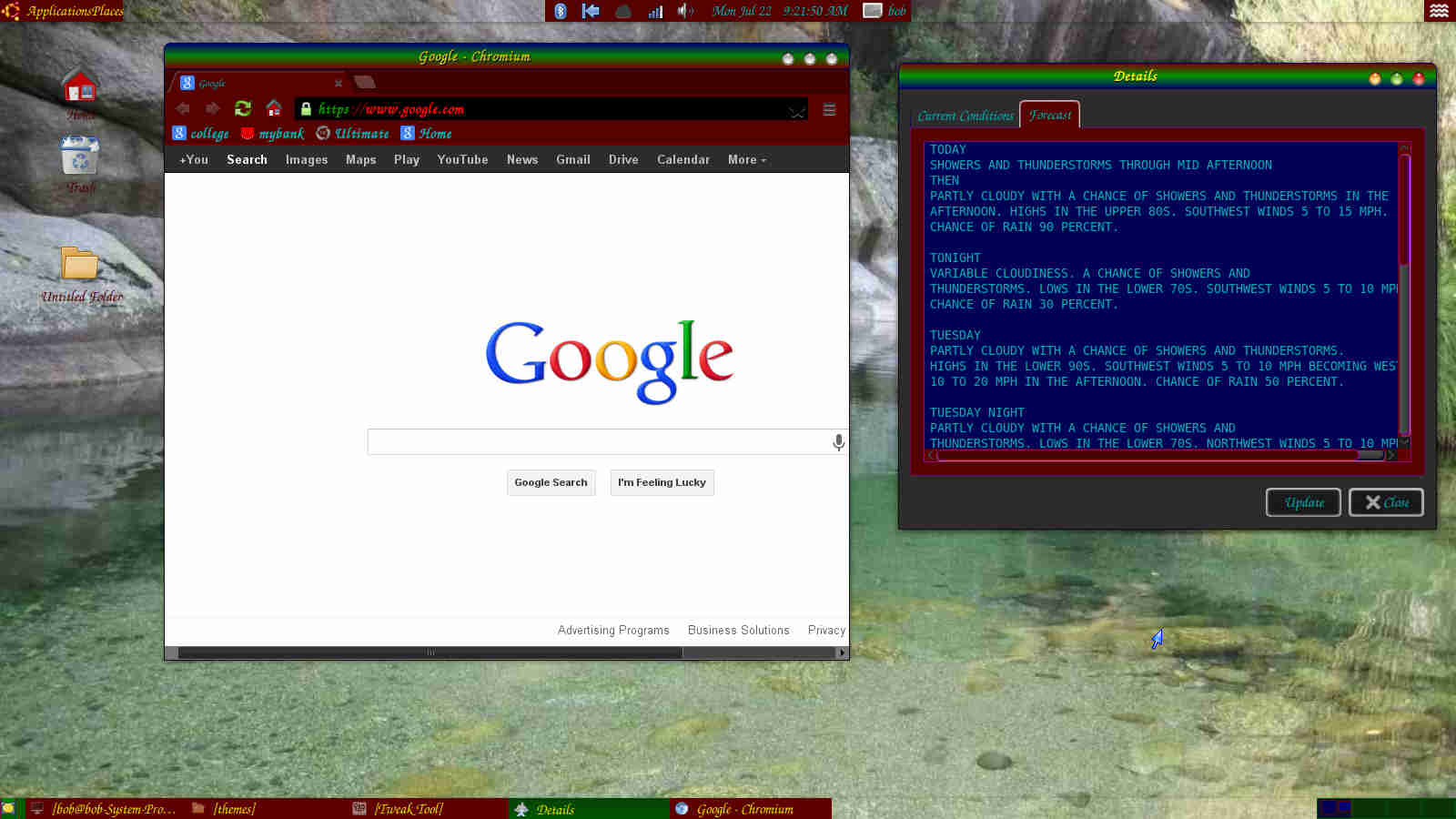
Task: Click forecast scroll up arrow
Action: 1404,147
